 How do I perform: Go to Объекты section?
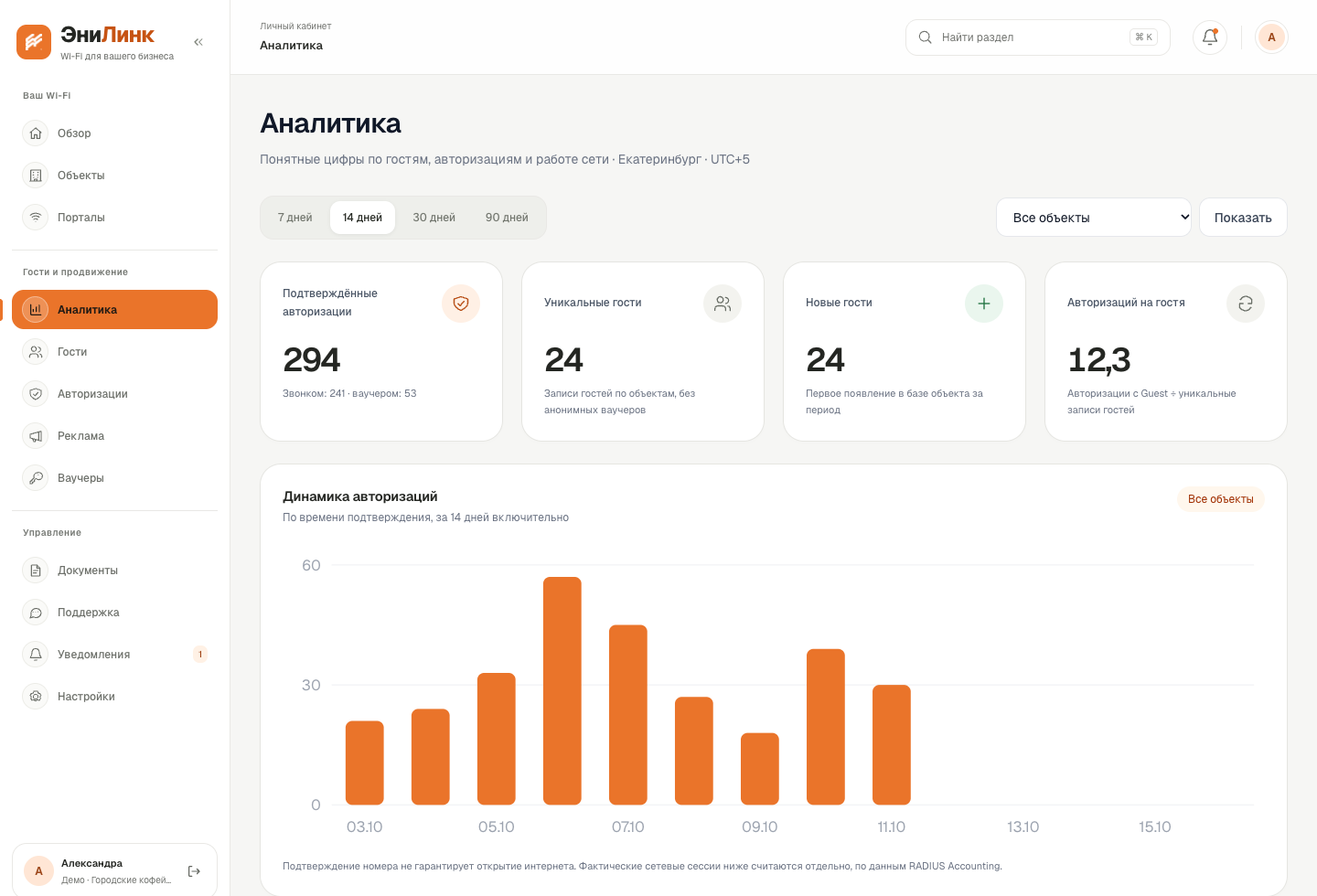tap(114, 176)
